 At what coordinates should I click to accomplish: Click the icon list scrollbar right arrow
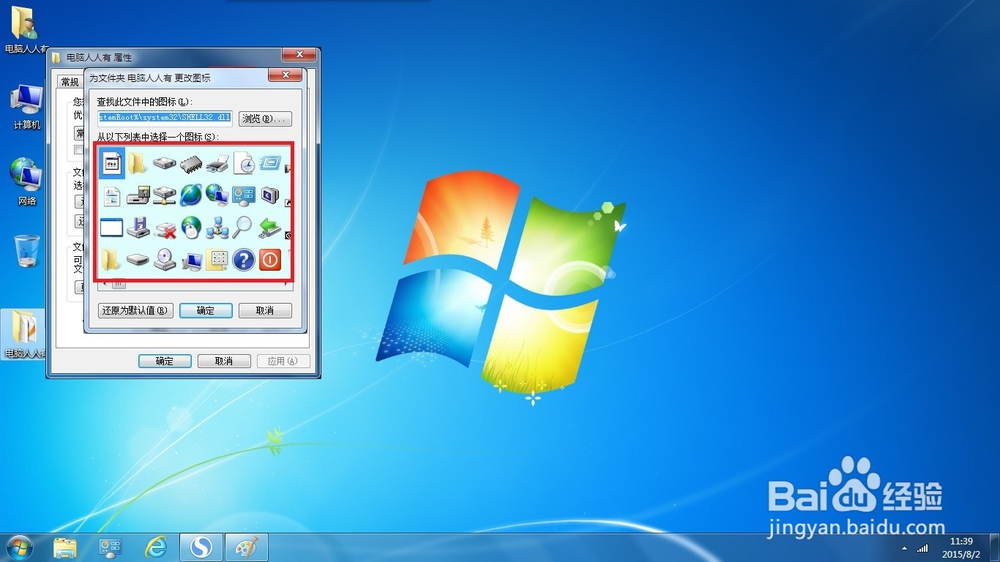pyautogui.click(x=285, y=285)
